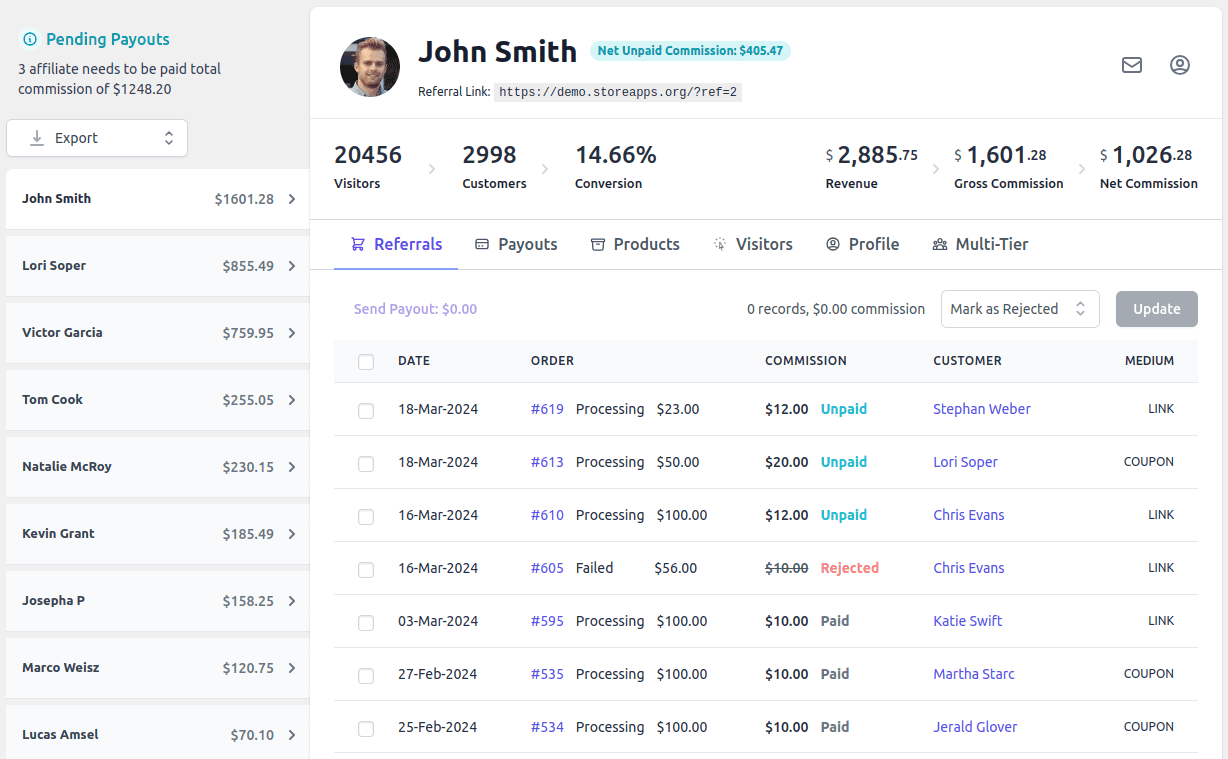Open the Mark as Rejected dropdown
The height and width of the screenshot is (759, 1228).
1020,309
